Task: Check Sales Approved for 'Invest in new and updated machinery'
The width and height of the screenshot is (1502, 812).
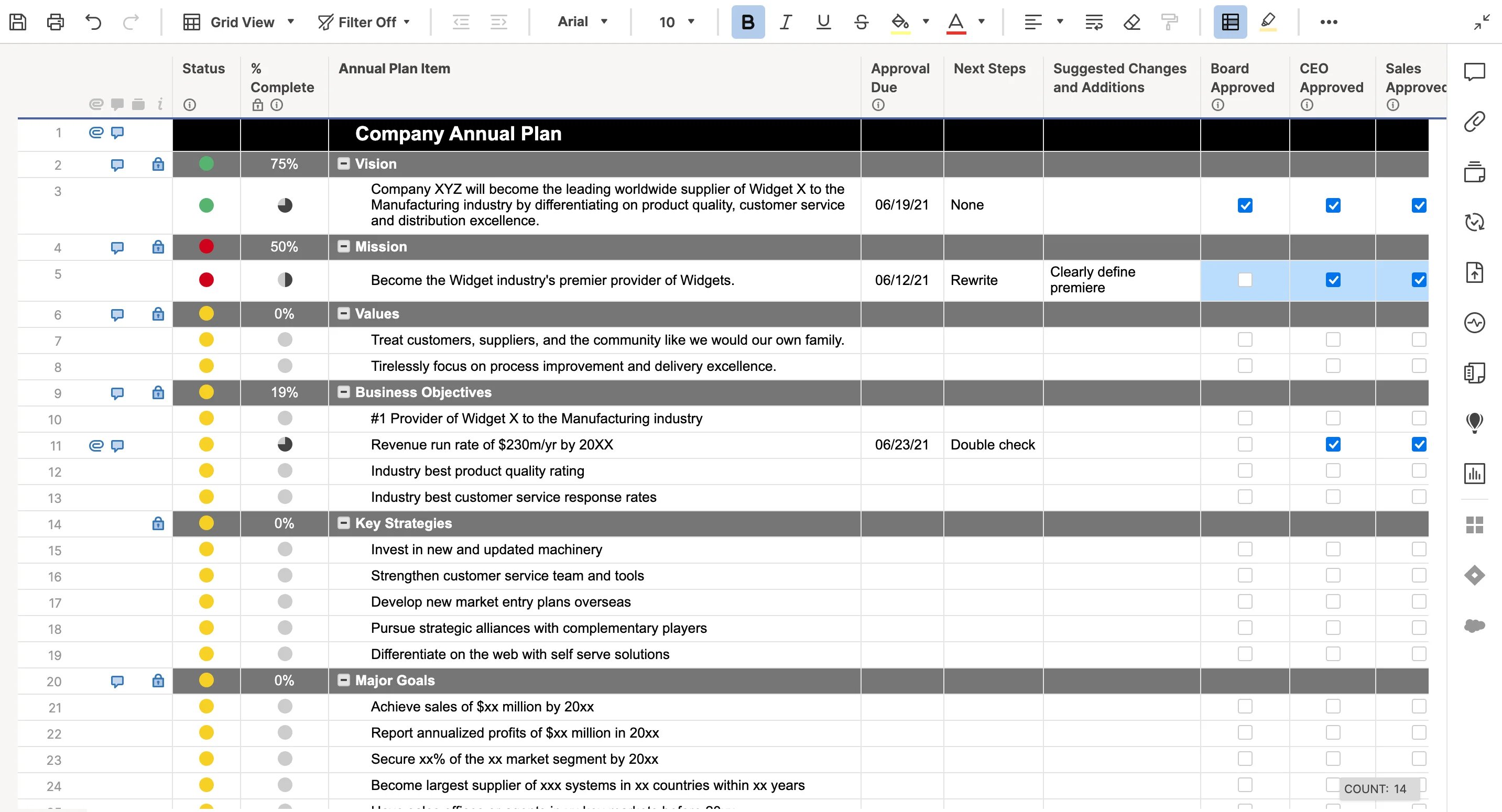Action: click(x=1419, y=548)
